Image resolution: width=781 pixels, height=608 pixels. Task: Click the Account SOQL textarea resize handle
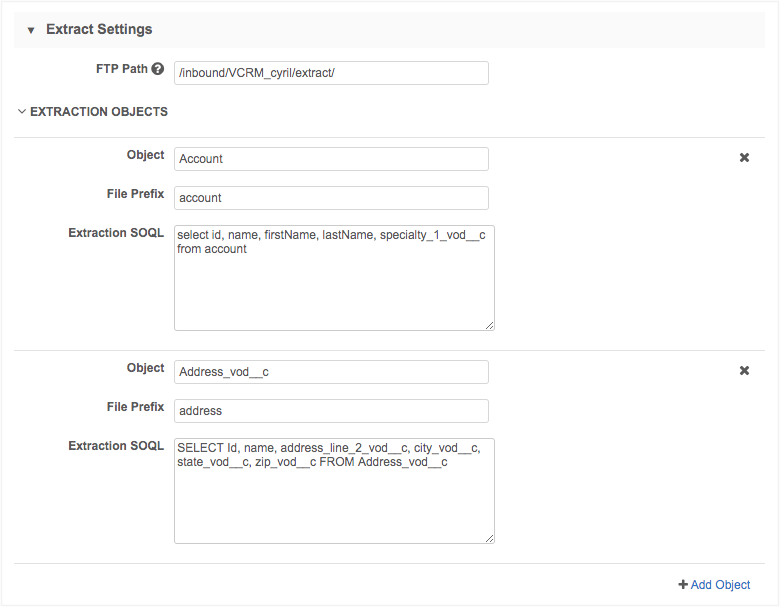tap(489, 324)
